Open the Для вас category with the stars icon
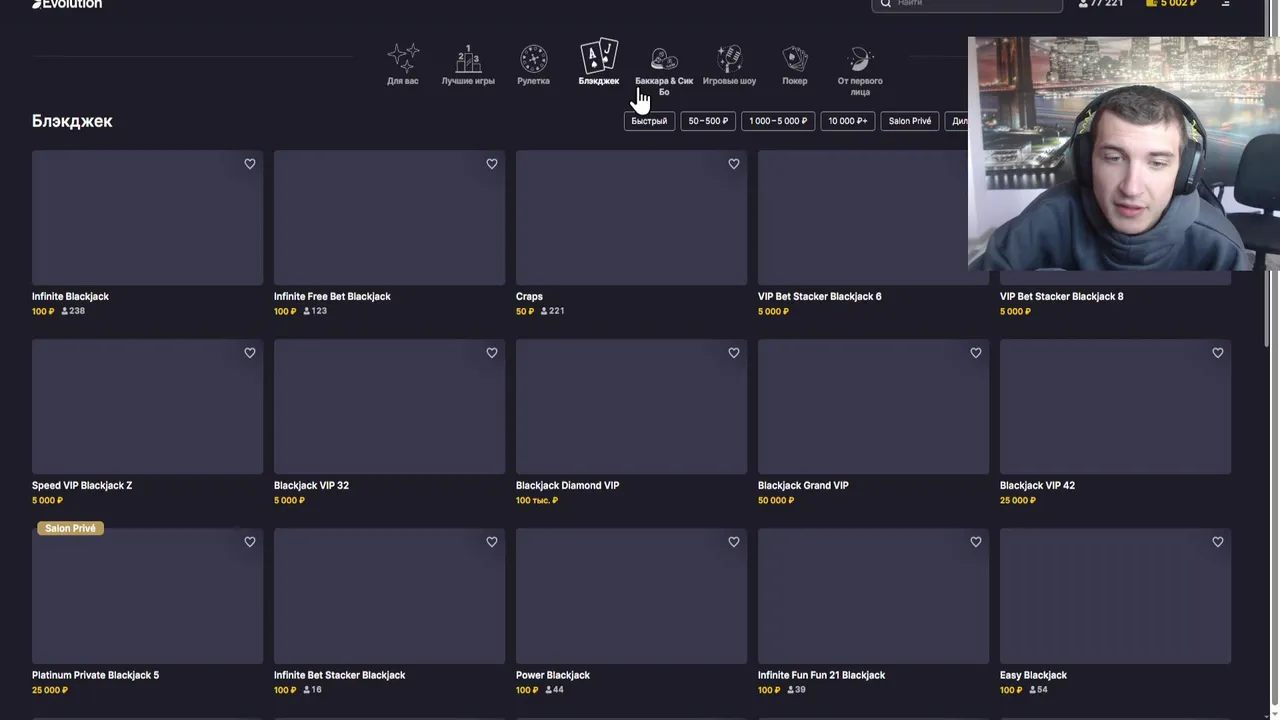1280x720 pixels. click(x=403, y=65)
